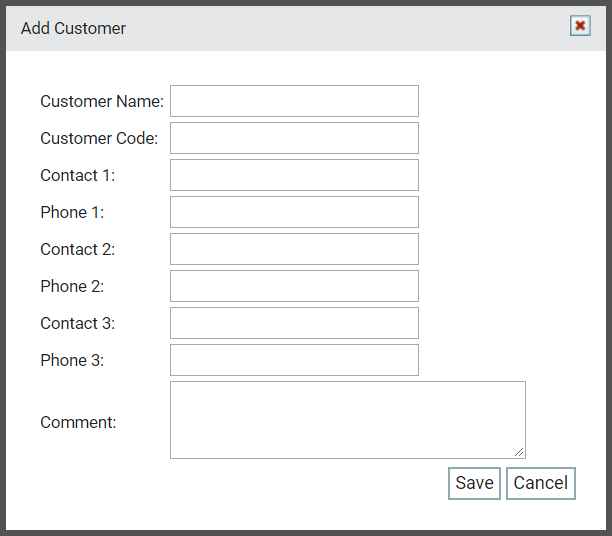Viewport: 612px width, 536px height.
Task: Click the "Customer Name:" label
Action: click(102, 102)
